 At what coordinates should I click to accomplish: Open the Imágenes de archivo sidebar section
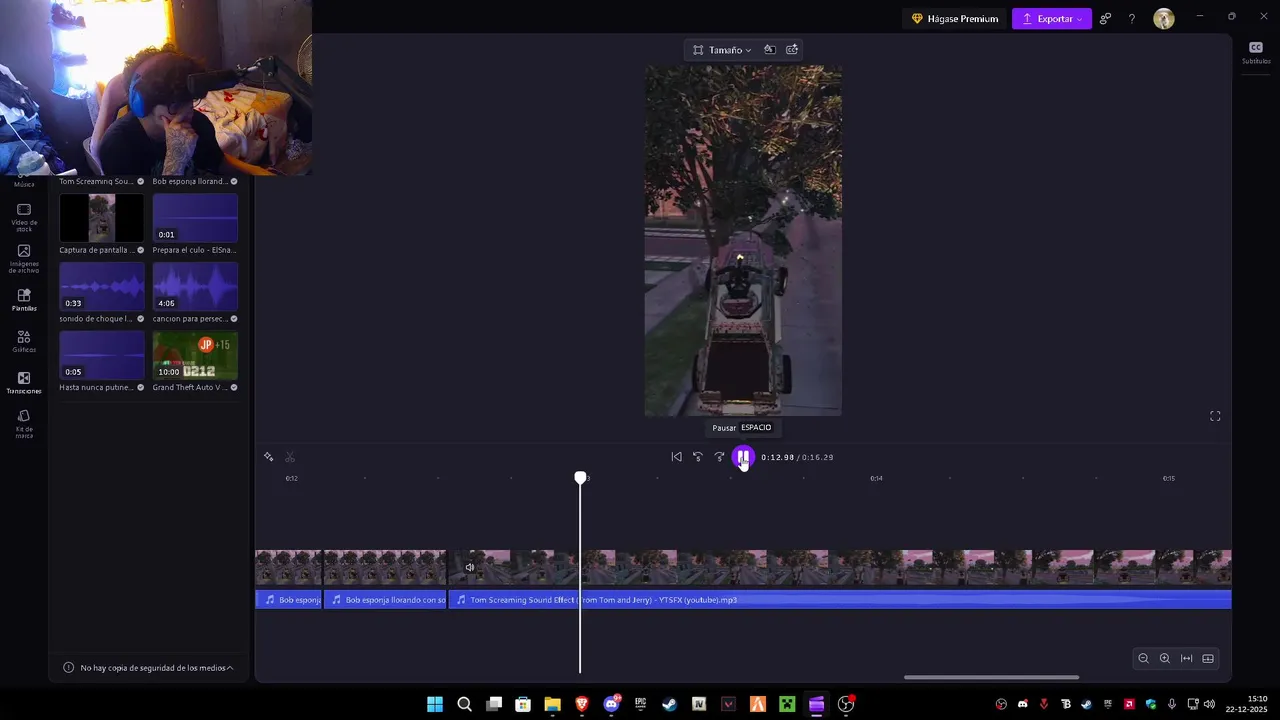point(24,259)
